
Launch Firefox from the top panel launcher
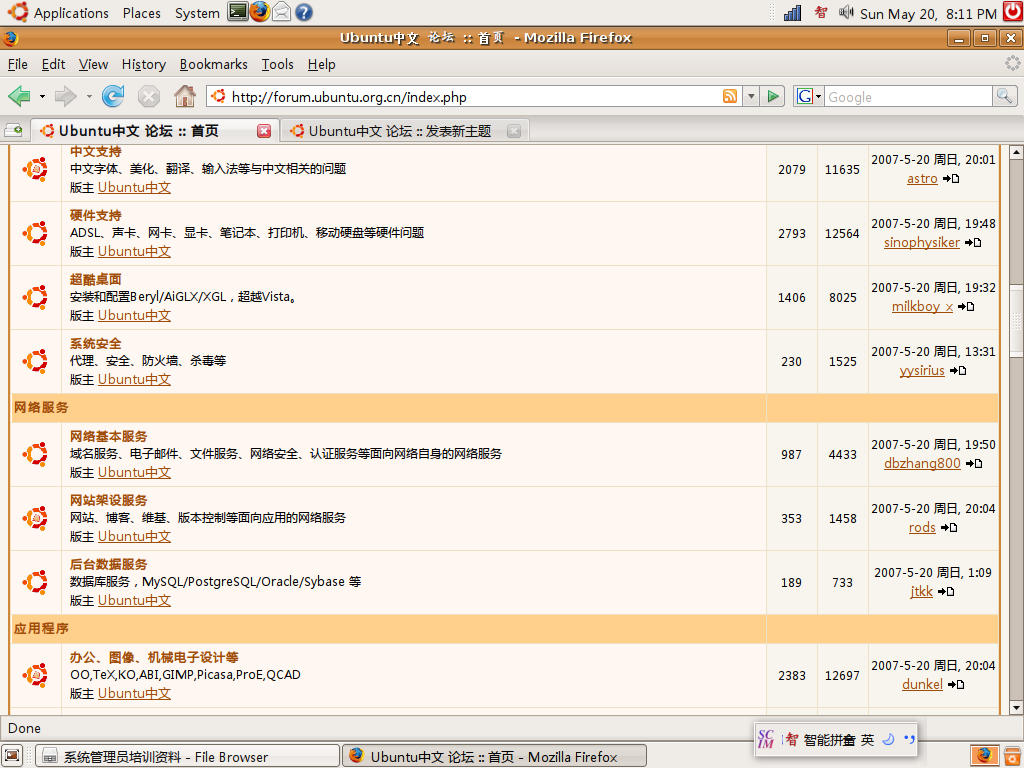click(259, 12)
